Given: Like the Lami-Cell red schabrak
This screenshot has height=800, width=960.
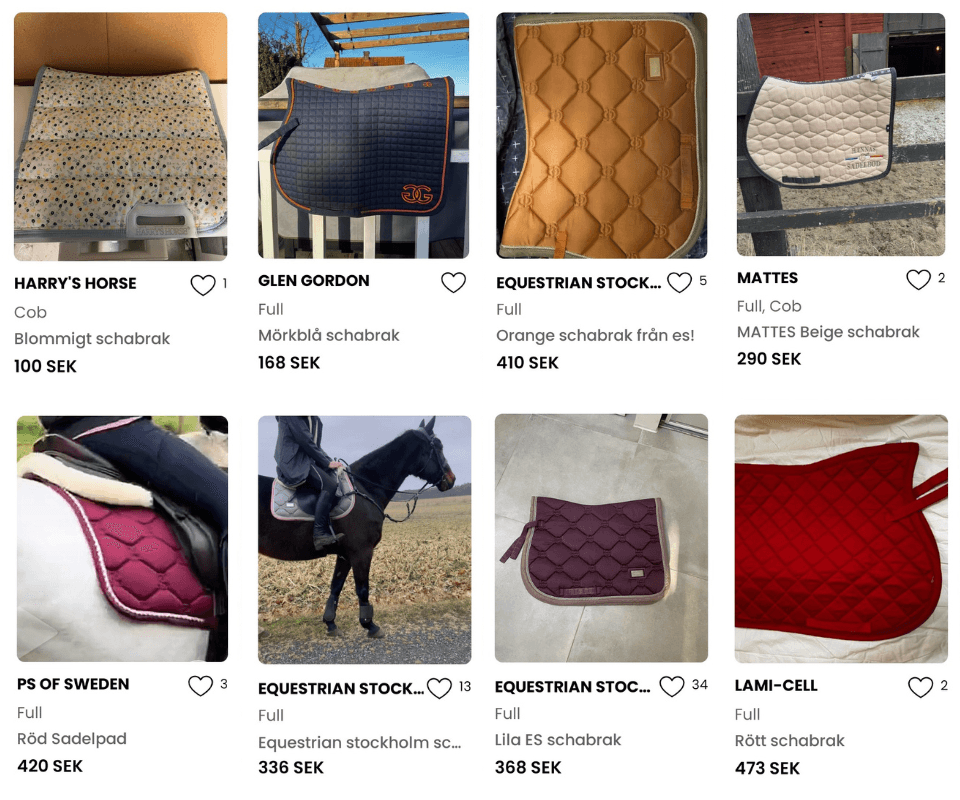Looking at the screenshot, I should pyautogui.click(x=920, y=687).
